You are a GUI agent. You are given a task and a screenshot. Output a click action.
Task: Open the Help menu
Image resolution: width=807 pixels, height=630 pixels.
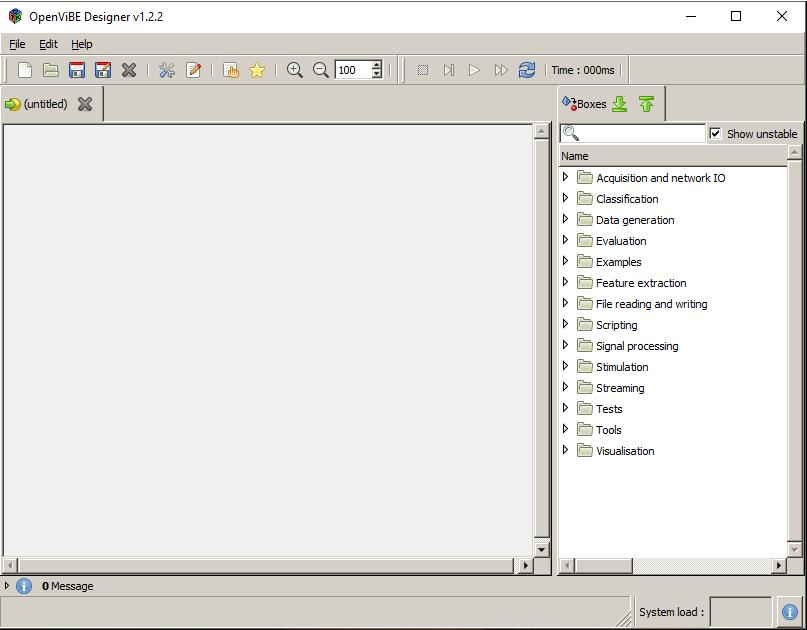[x=82, y=44]
